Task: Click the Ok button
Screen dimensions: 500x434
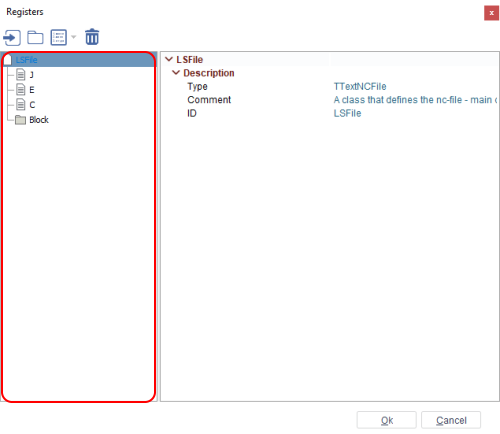Action: (x=387, y=420)
